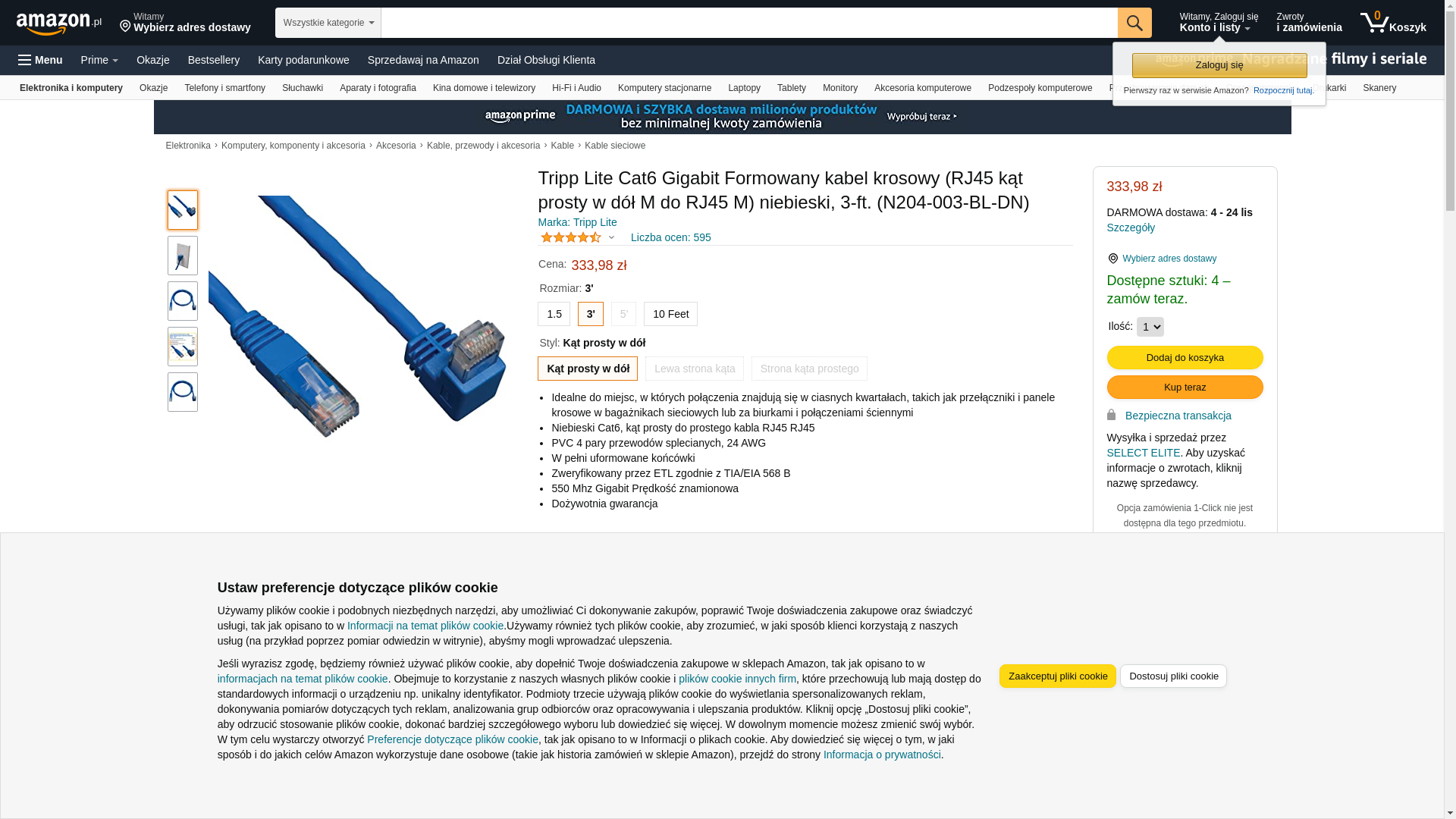Open the shopping cart icon
Screen dimensions: 1456x819
(x=1393, y=23)
